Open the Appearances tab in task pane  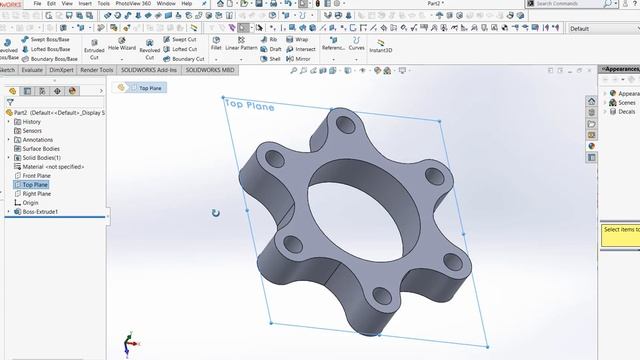point(591,146)
